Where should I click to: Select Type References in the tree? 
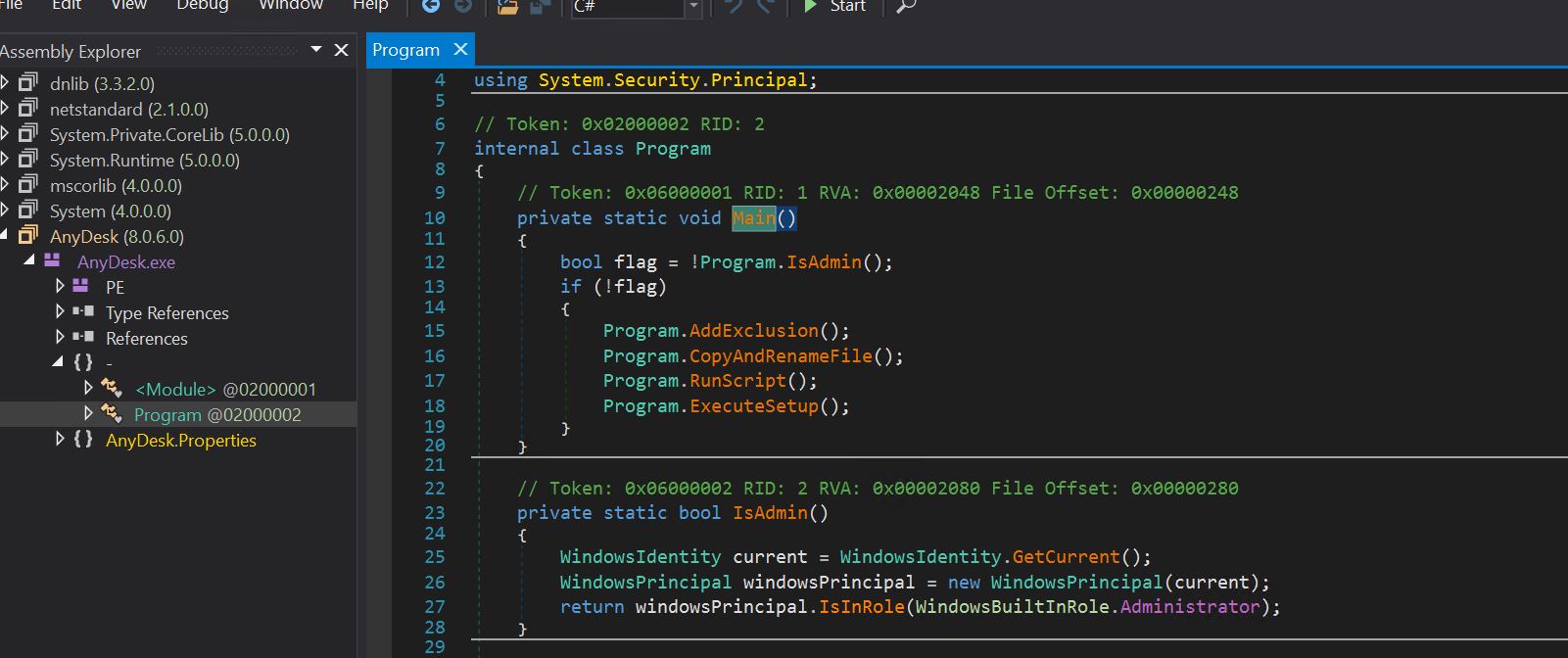[166, 312]
